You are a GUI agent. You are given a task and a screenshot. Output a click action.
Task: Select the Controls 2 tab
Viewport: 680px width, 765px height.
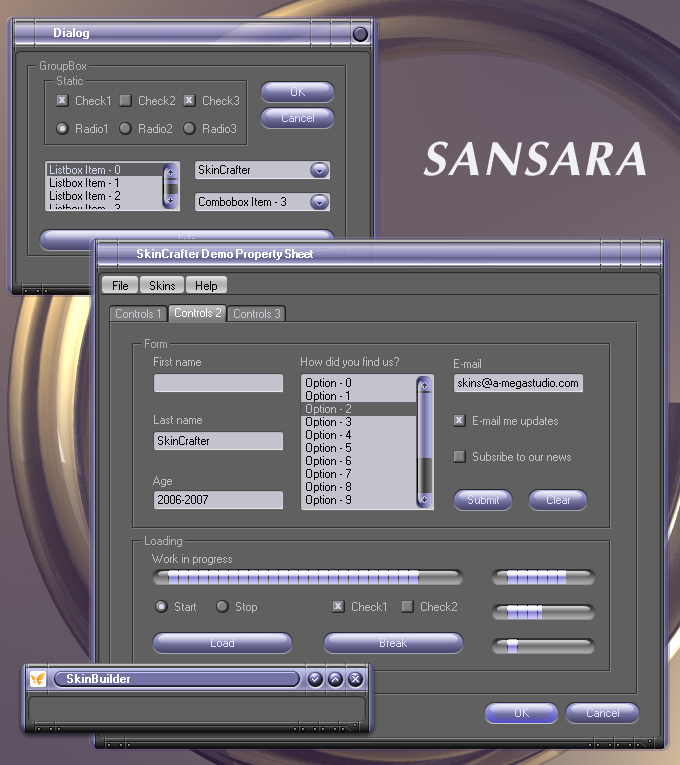coord(198,313)
